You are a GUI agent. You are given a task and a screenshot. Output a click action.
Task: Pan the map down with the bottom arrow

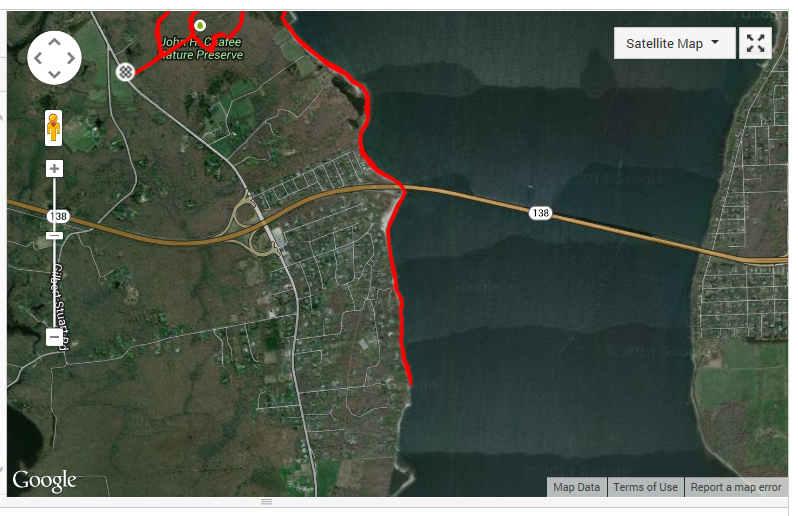pos(54,74)
